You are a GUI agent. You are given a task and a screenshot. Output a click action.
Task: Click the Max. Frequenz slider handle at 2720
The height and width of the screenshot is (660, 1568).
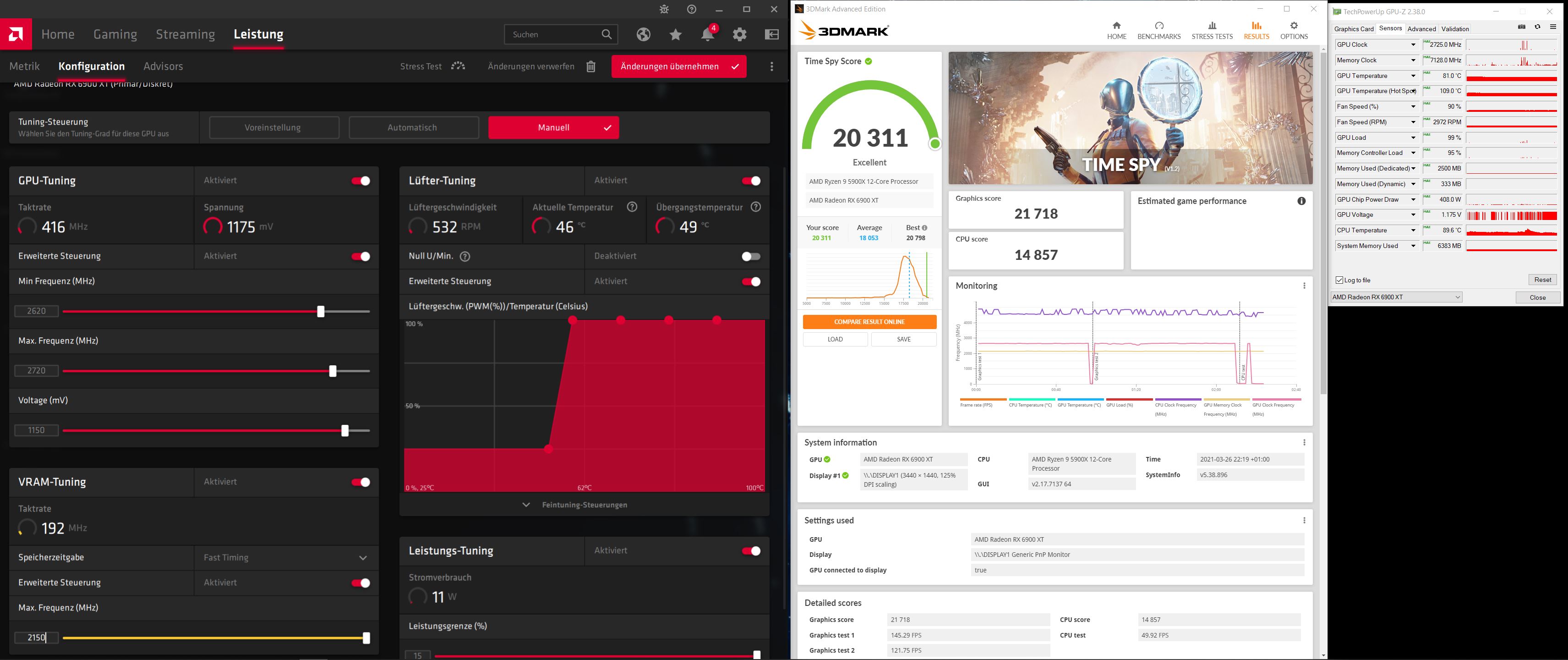333,371
